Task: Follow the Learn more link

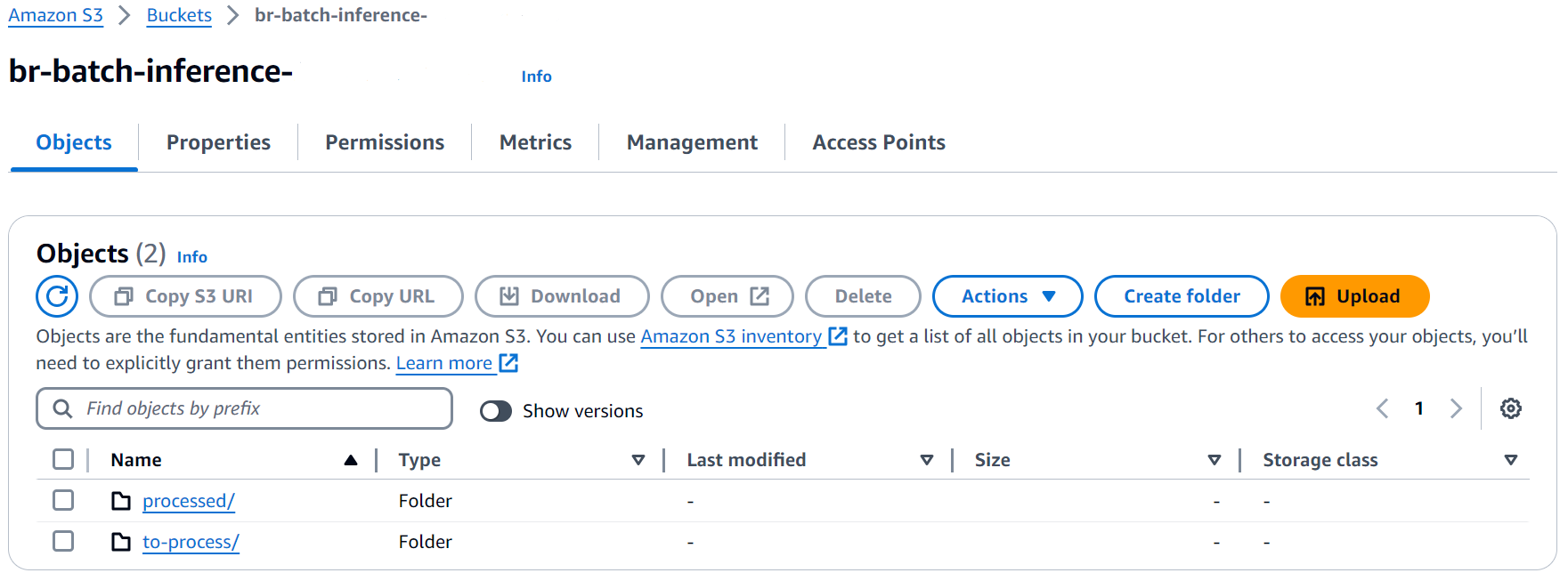Action: pos(444,363)
